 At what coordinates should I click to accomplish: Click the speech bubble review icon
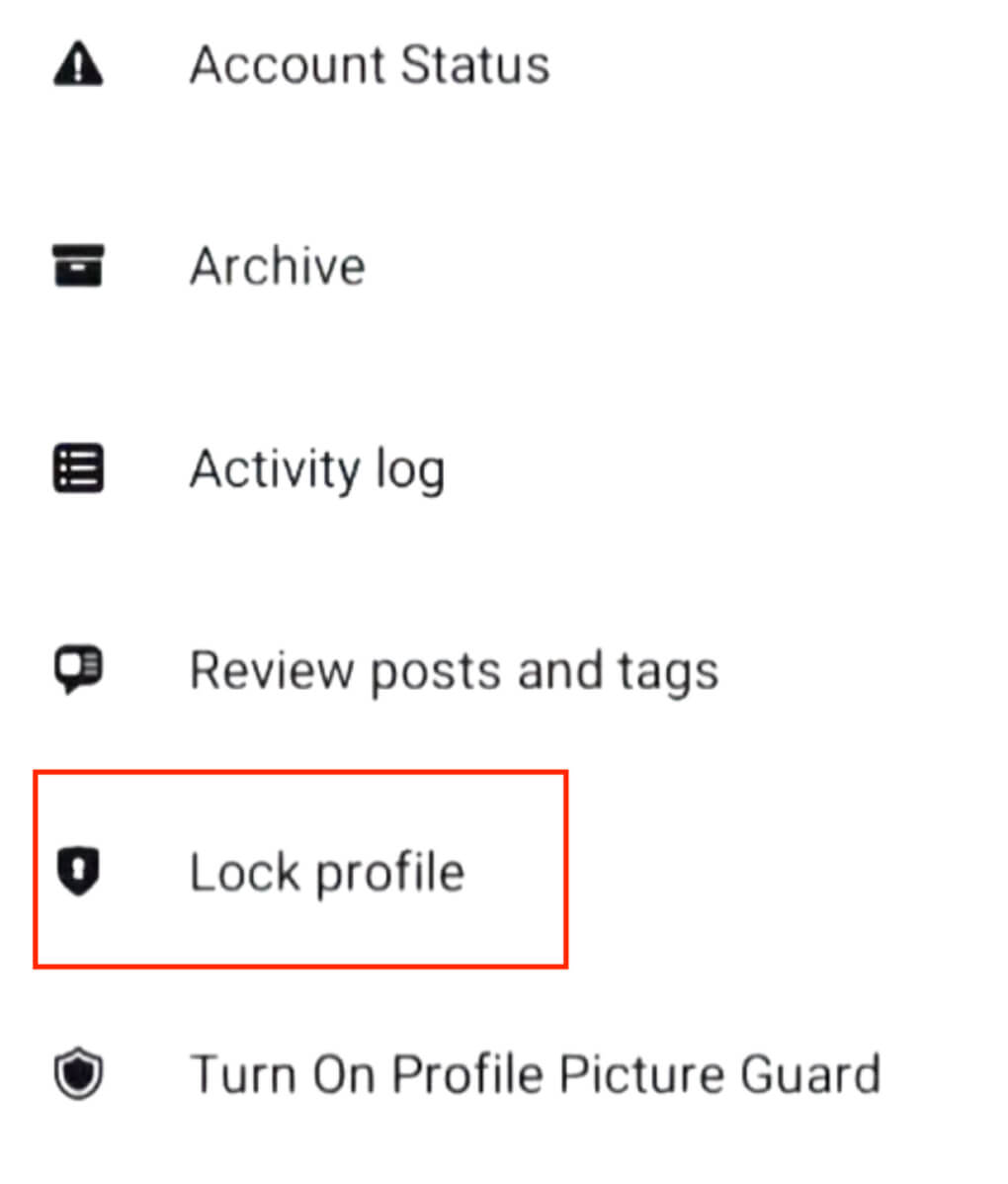tap(78, 670)
